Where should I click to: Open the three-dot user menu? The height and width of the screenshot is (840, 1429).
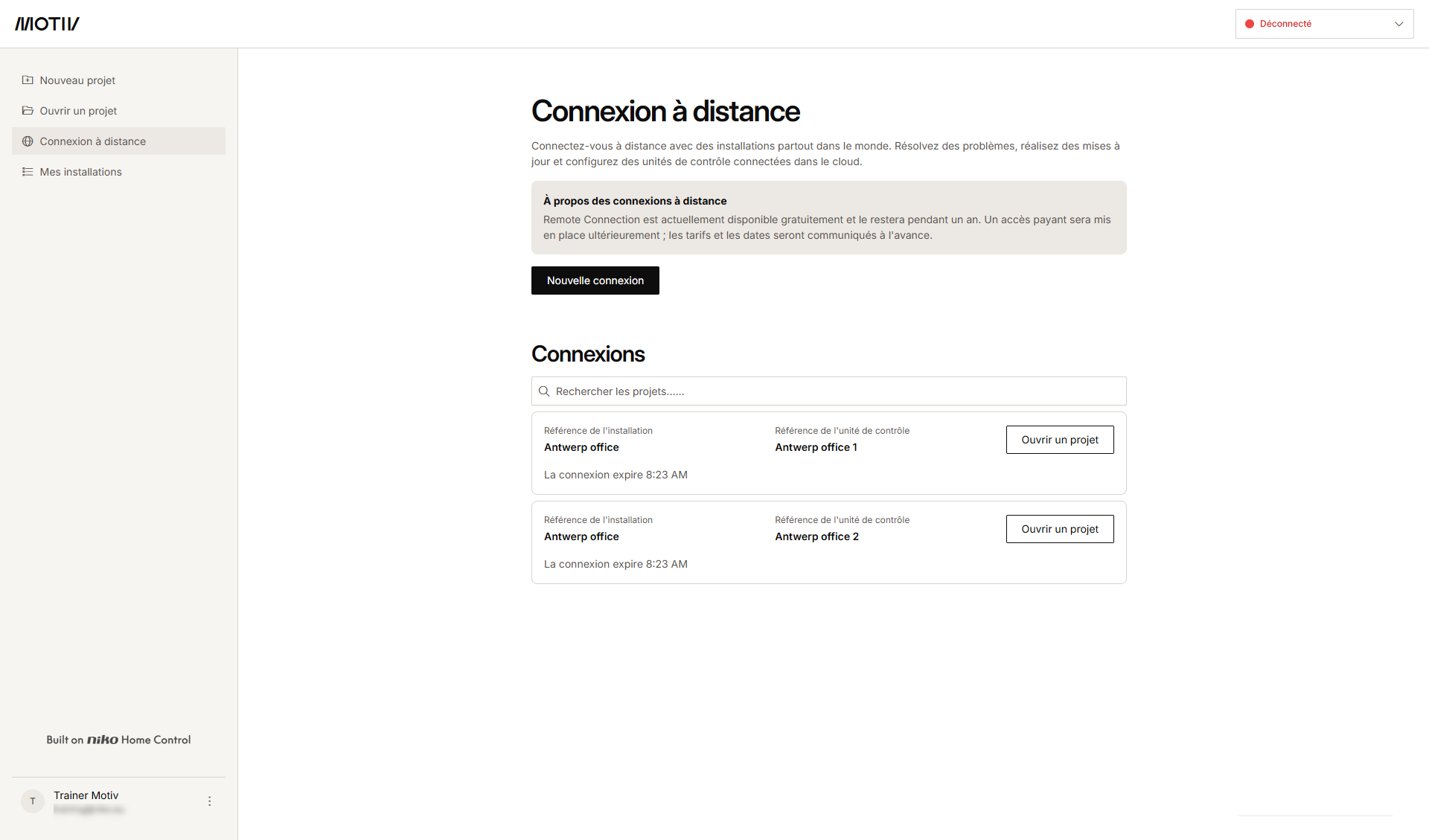tap(209, 801)
